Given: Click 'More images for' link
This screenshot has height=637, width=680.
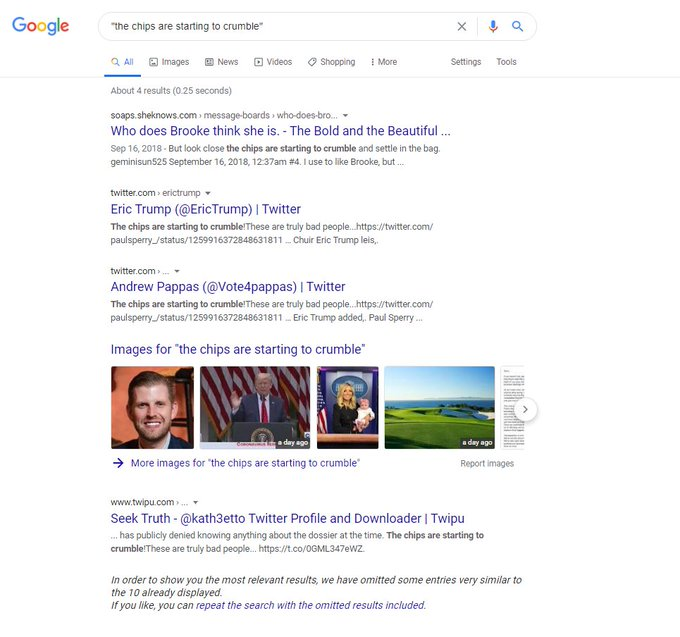Looking at the screenshot, I should 245,463.
